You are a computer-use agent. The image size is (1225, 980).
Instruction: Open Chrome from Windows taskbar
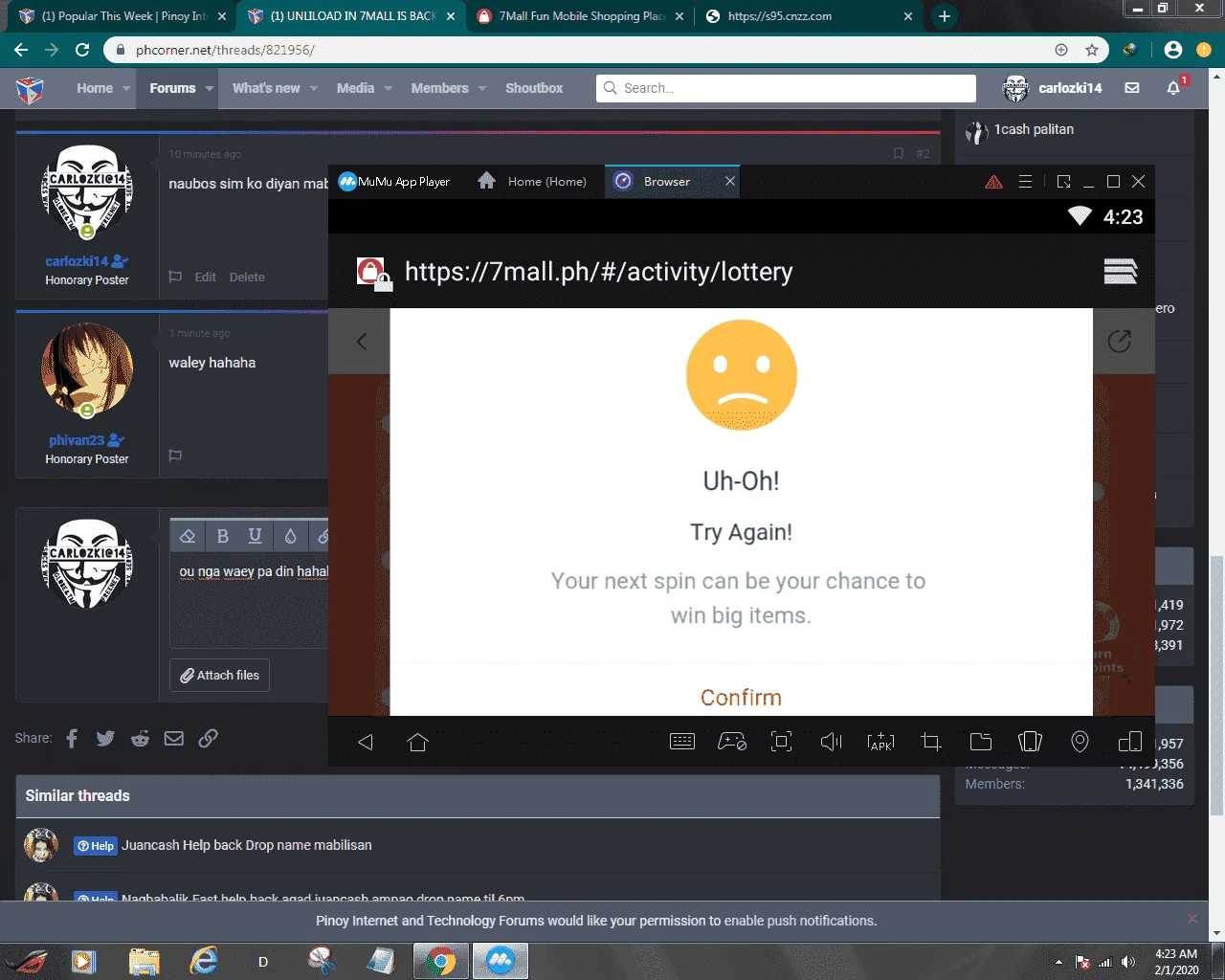(x=440, y=961)
